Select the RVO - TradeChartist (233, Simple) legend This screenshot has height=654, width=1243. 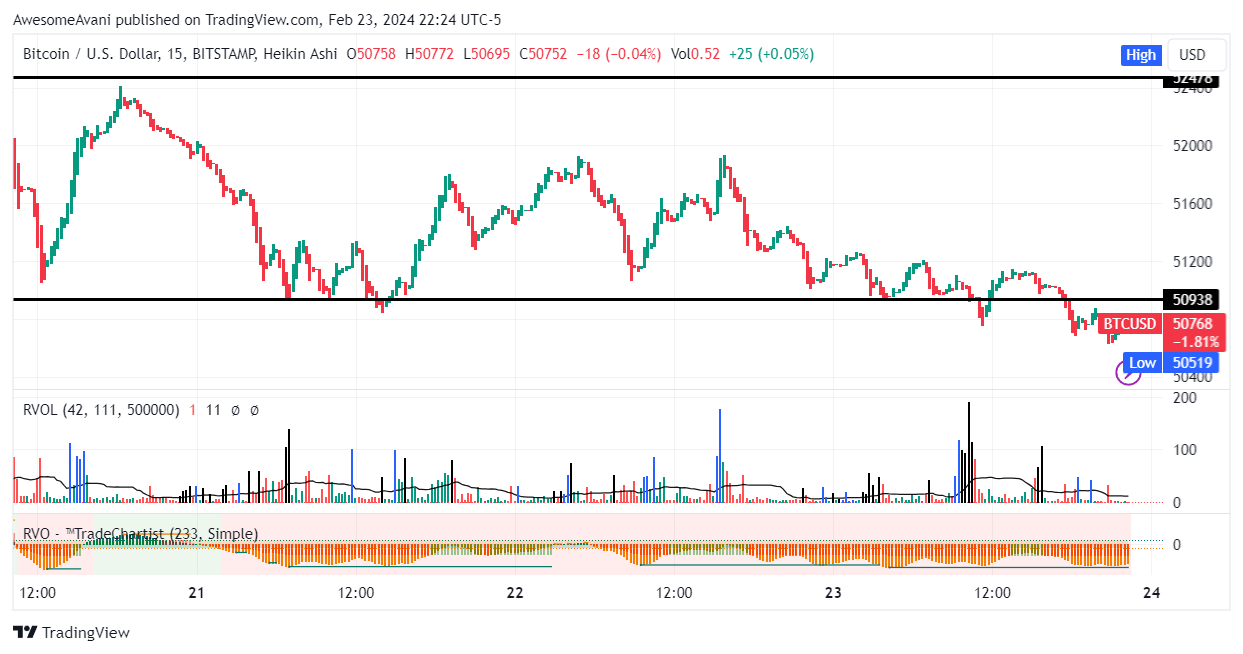[141, 534]
